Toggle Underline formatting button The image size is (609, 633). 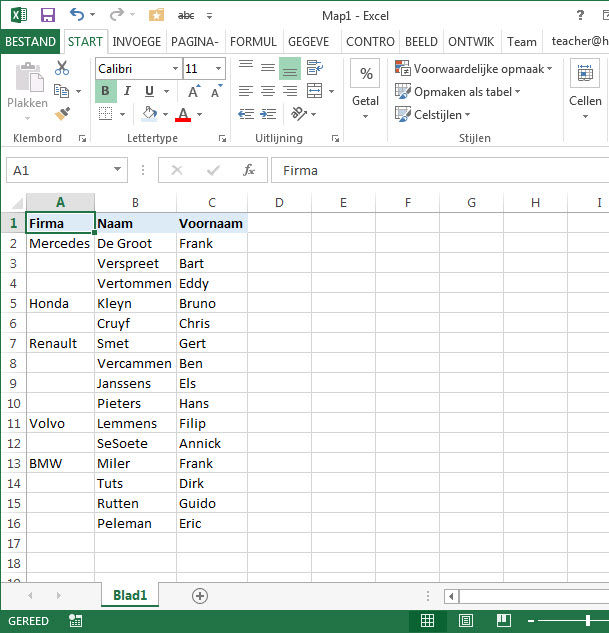(149, 91)
